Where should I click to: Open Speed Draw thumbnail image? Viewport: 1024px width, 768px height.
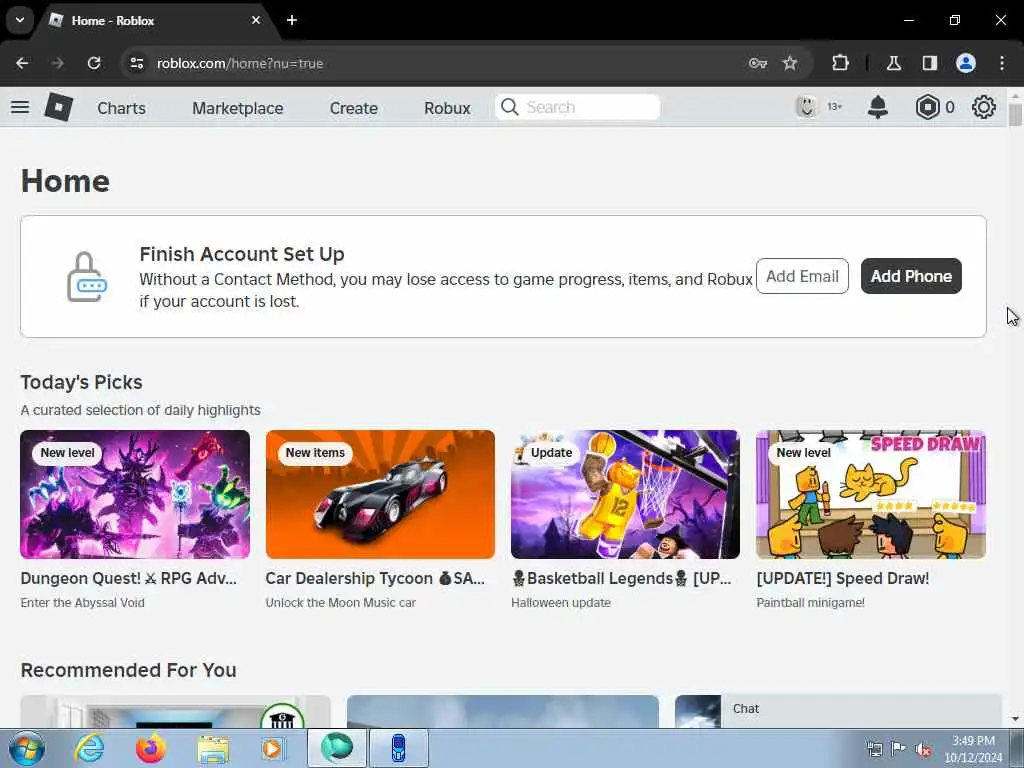pyautogui.click(x=871, y=494)
